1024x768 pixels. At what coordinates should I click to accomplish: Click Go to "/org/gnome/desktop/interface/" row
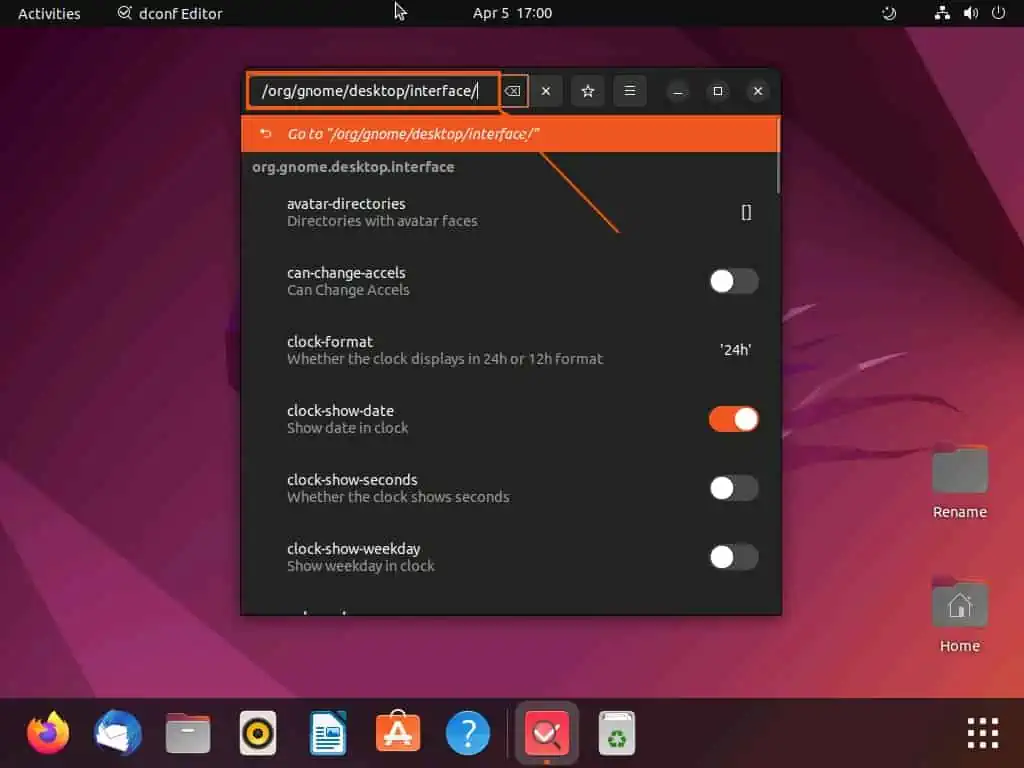pos(510,134)
